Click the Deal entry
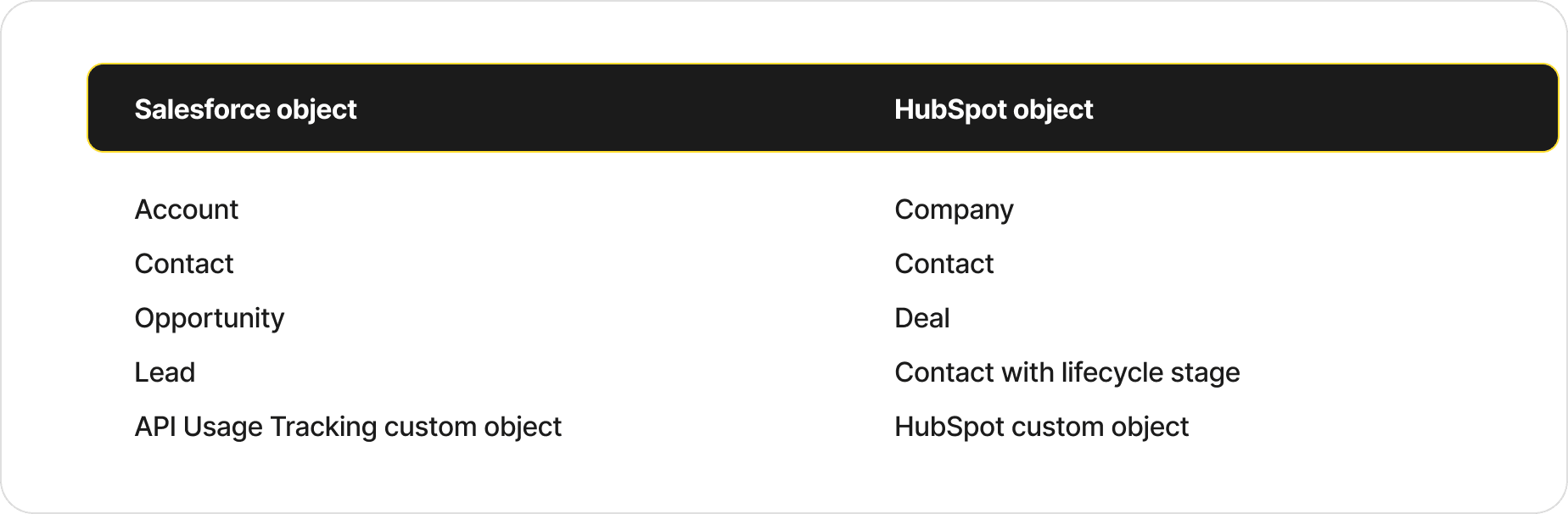Viewport: 1568px width, 514px height. point(922,318)
